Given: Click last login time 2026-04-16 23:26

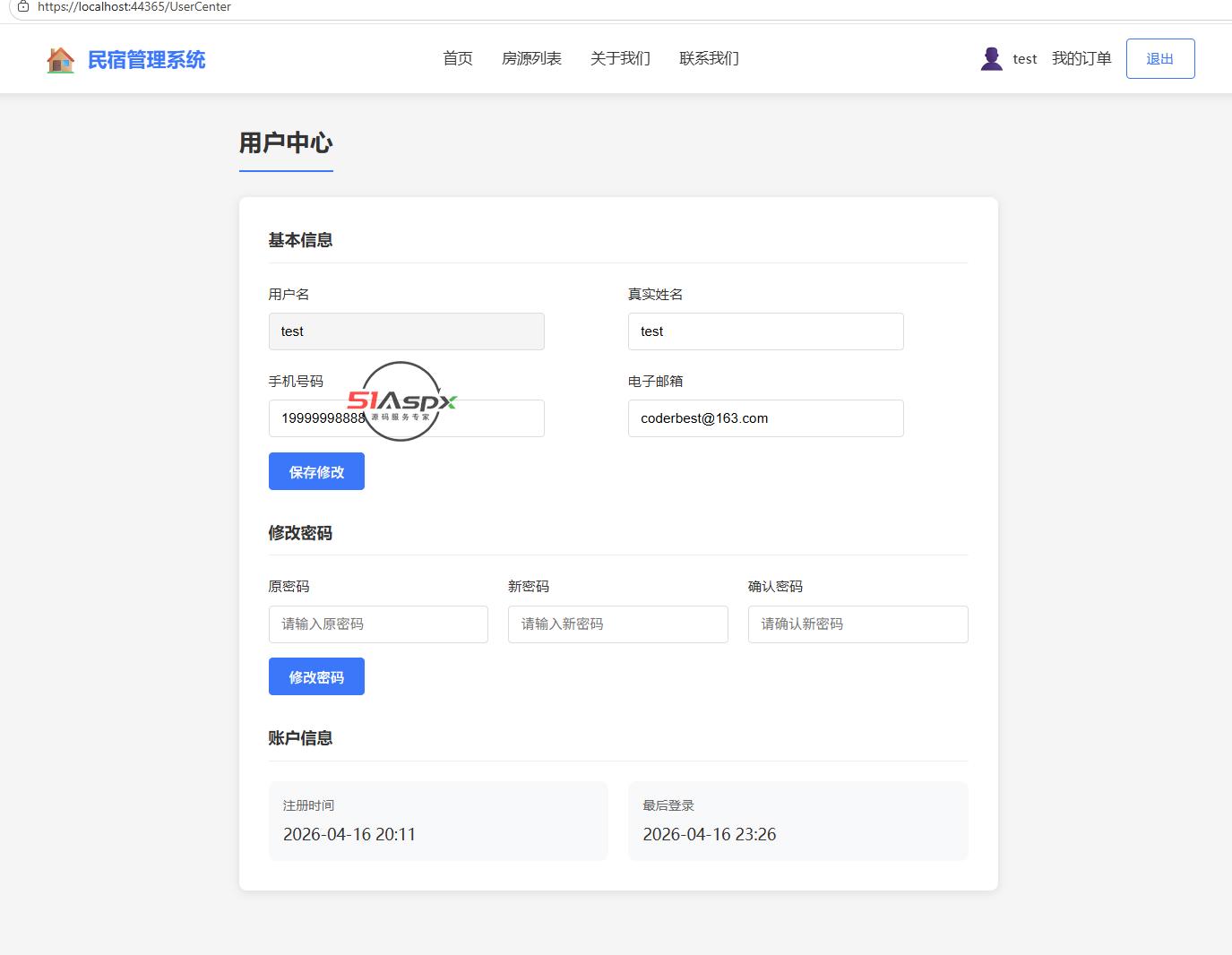Looking at the screenshot, I should click(x=710, y=834).
